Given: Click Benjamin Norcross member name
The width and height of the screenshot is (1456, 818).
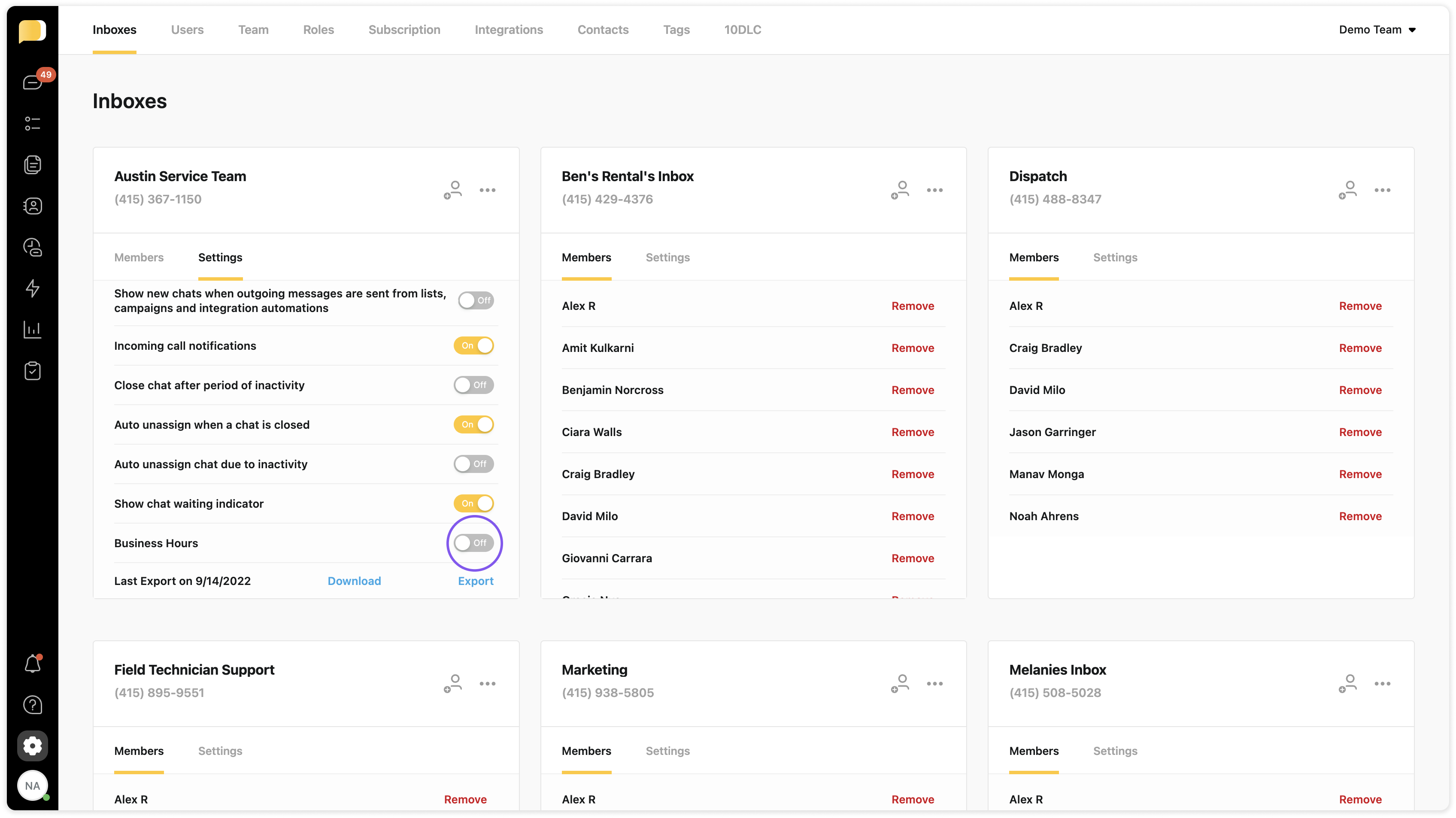Looking at the screenshot, I should (612, 390).
